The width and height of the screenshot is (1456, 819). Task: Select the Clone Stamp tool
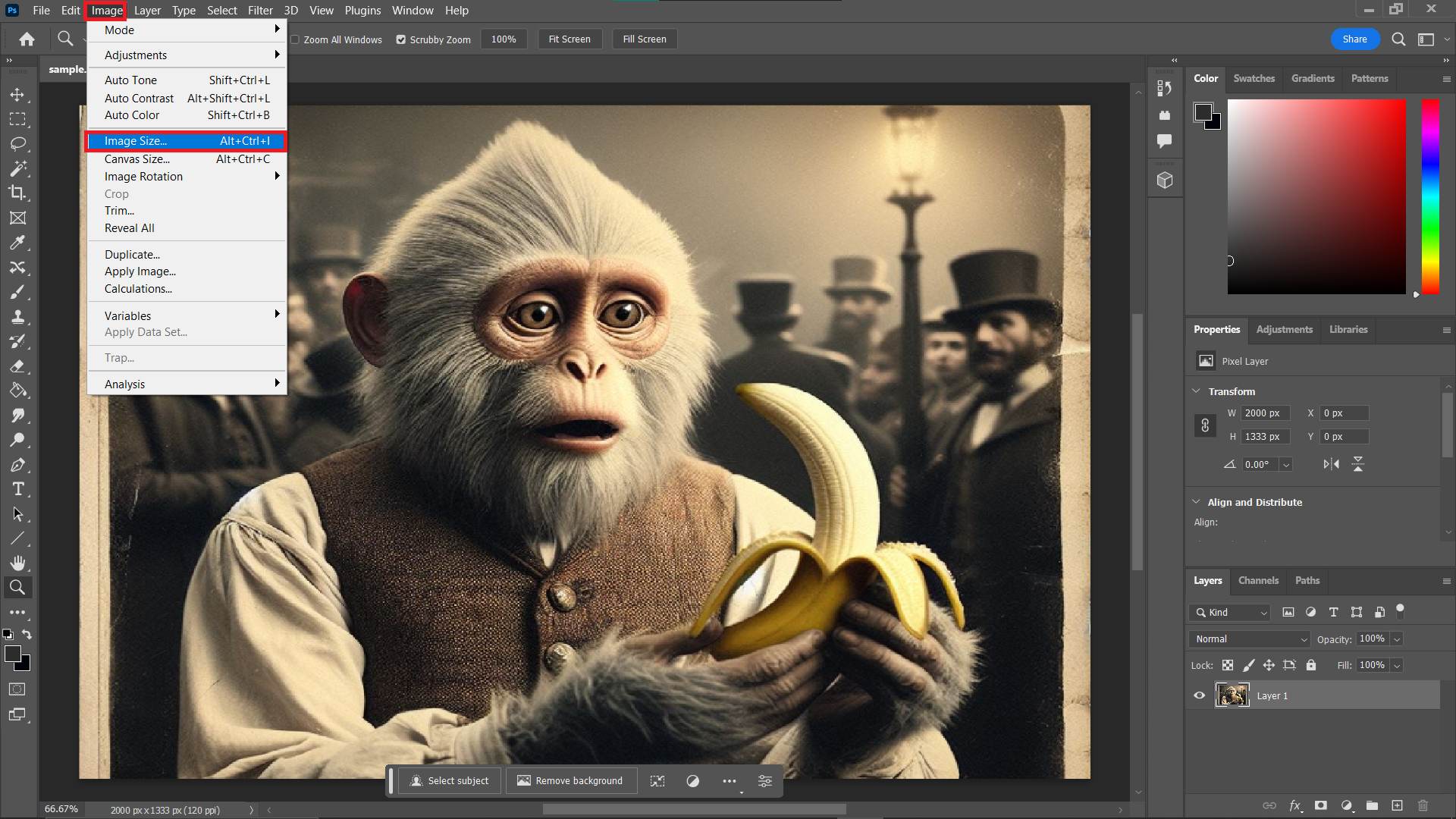pos(18,317)
